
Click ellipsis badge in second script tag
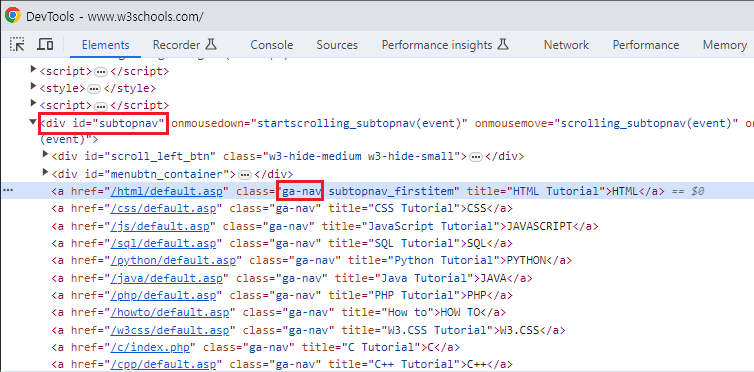(101, 106)
